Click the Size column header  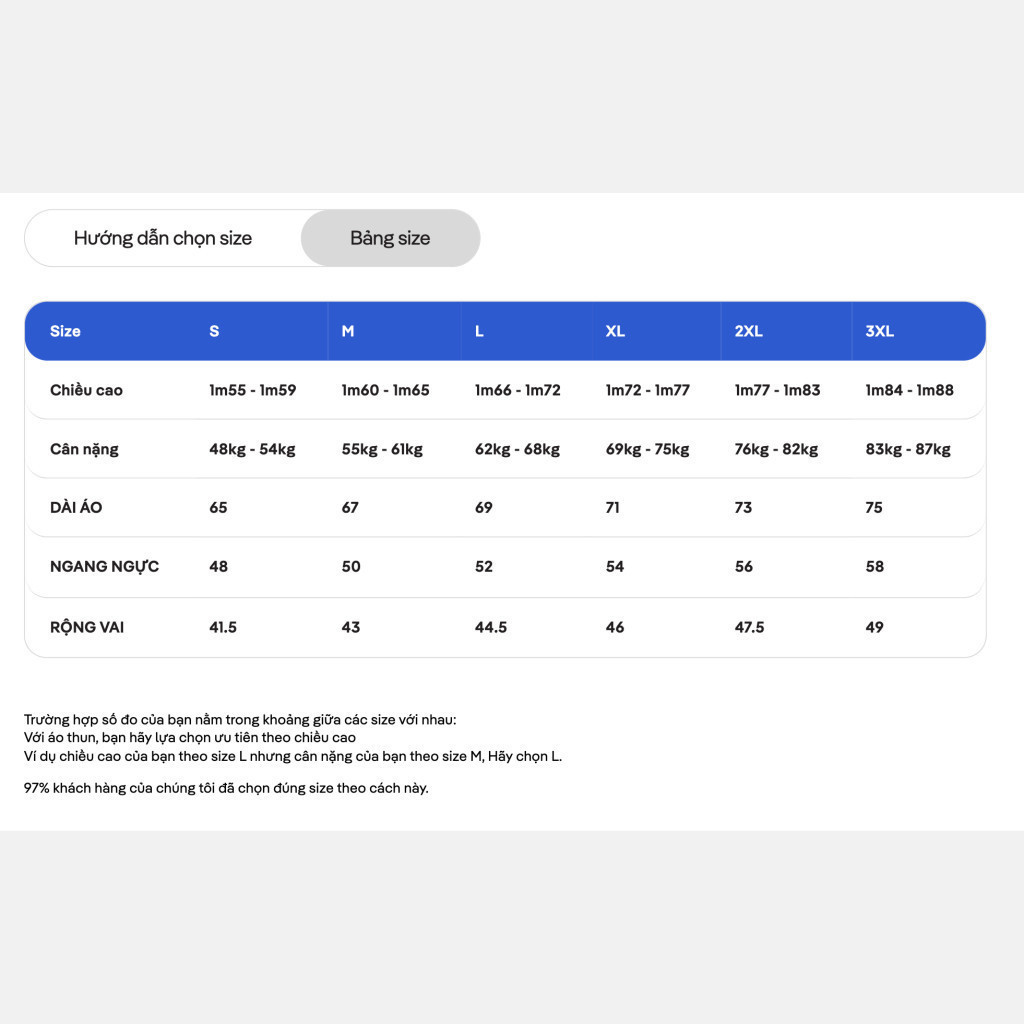[65, 331]
